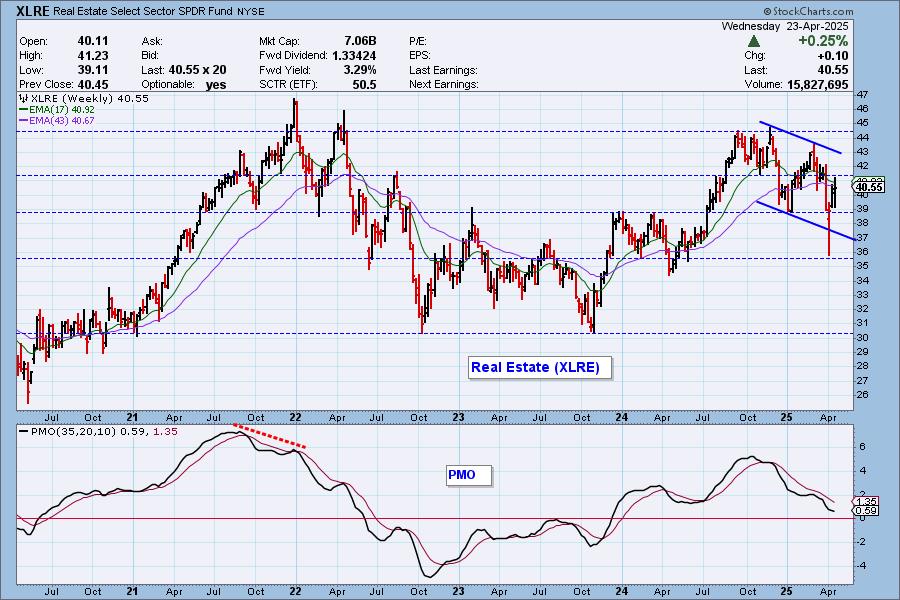Image resolution: width=900 pixels, height=600 pixels.
Task: Select the 40.55 current price tag on price axis
Action: pyautogui.click(x=868, y=187)
